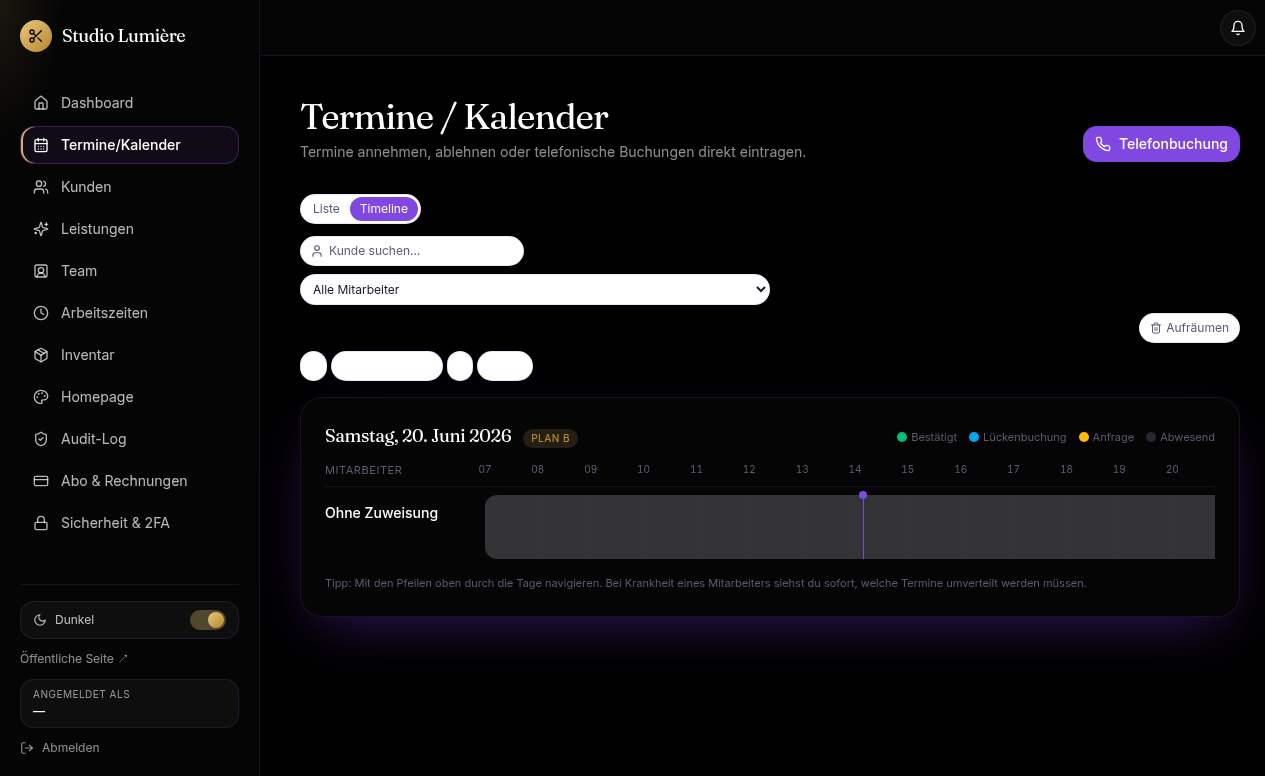1265x776 pixels.
Task: Click the shield icon beside Audit-Log
Action: click(41, 439)
